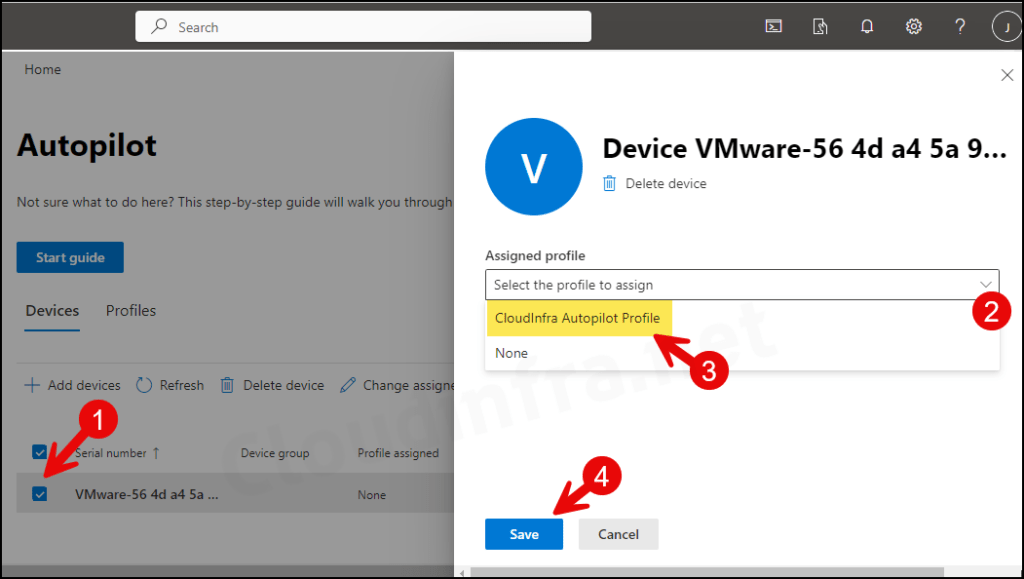Open the settings gear in top bar
Viewport: 1024px width, 579px height.
[x=913, y=26]
